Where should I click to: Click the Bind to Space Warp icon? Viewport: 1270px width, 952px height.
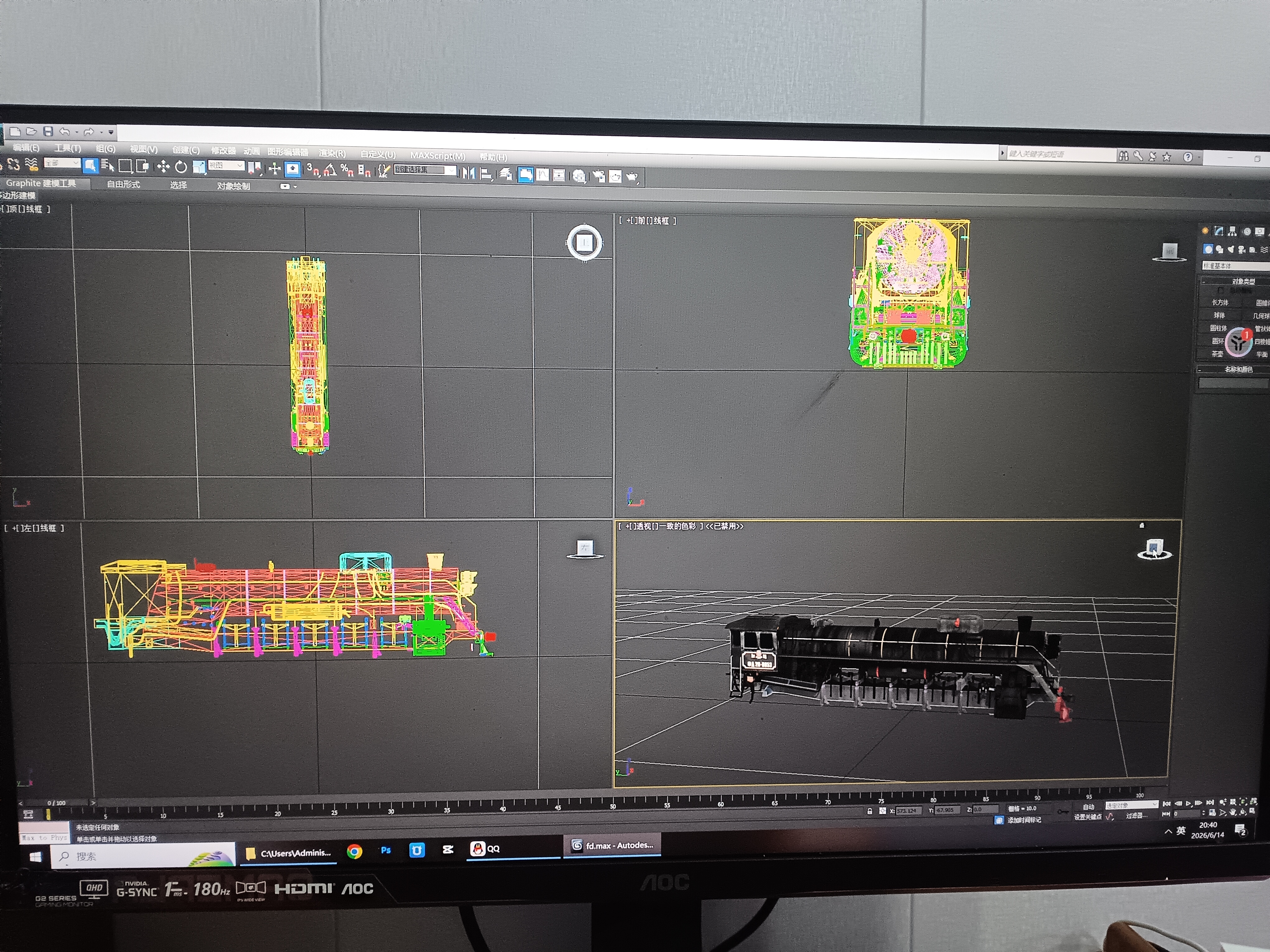31,165
